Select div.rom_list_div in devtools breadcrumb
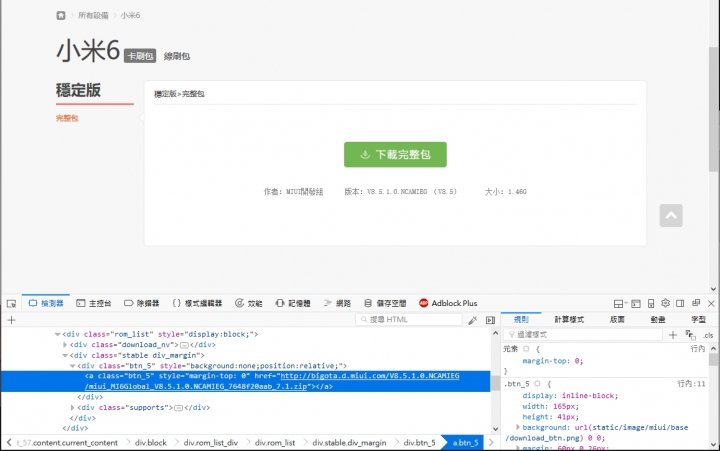The height and width of the screenshot is (451, 720). point(211,443)
